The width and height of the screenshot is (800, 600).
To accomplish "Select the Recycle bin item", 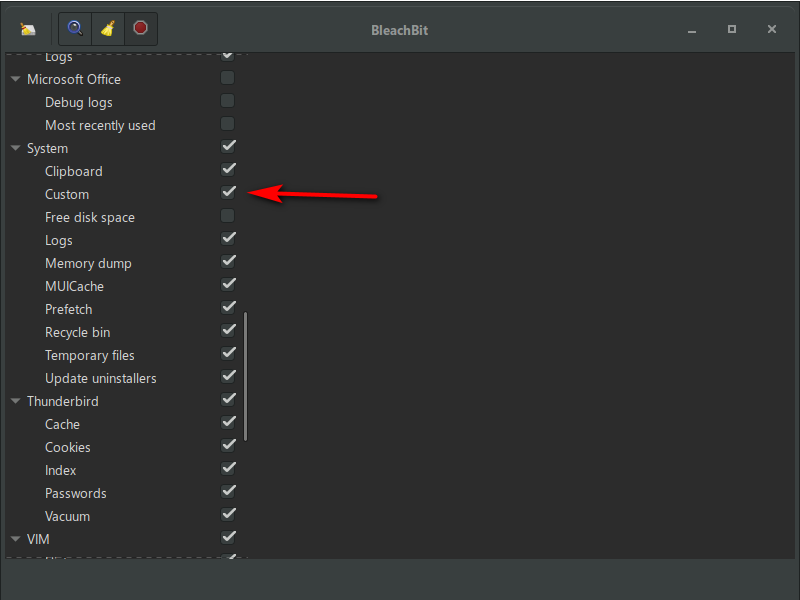I will 78,333.
